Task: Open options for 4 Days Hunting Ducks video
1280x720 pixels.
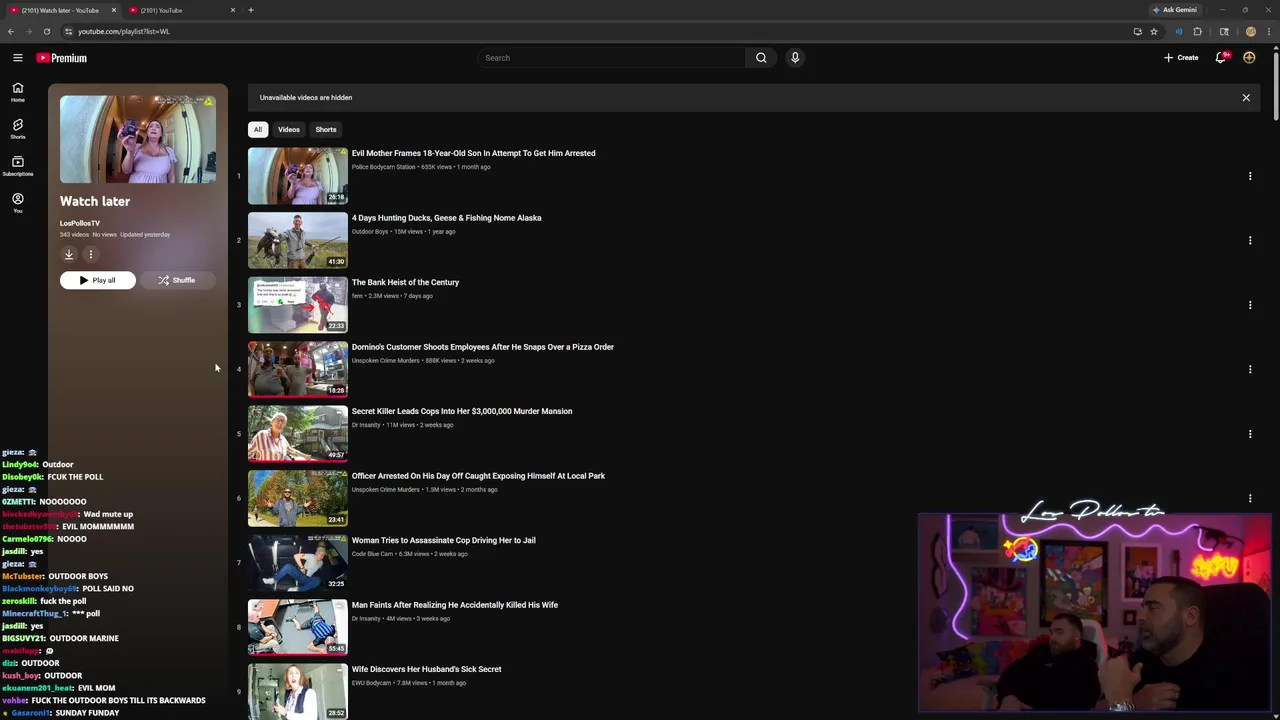Action: tap(1249, 240)
